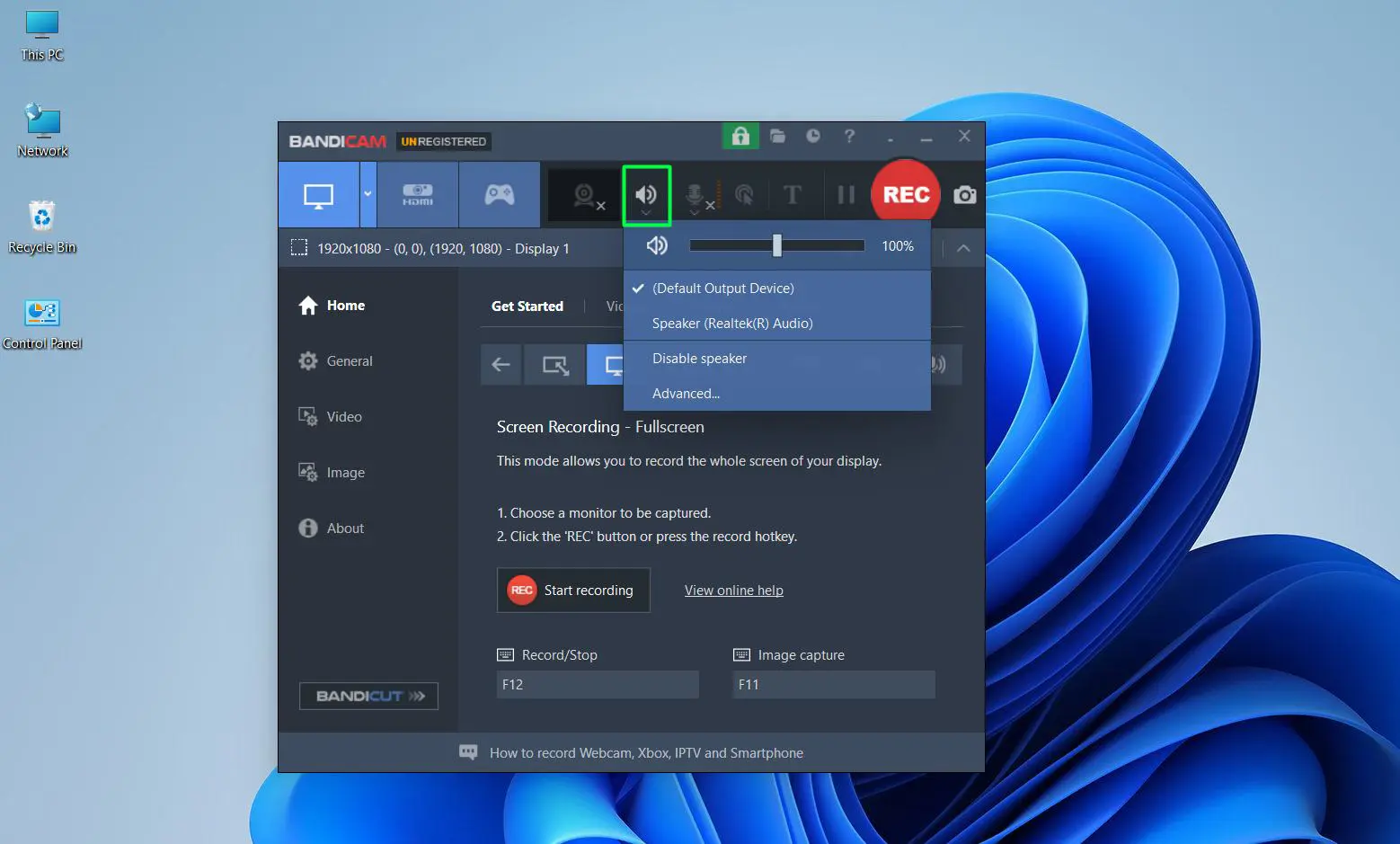Click the green padlock icon in titlebar
The height and width of the screenshot is (844, 1400).
740,136
